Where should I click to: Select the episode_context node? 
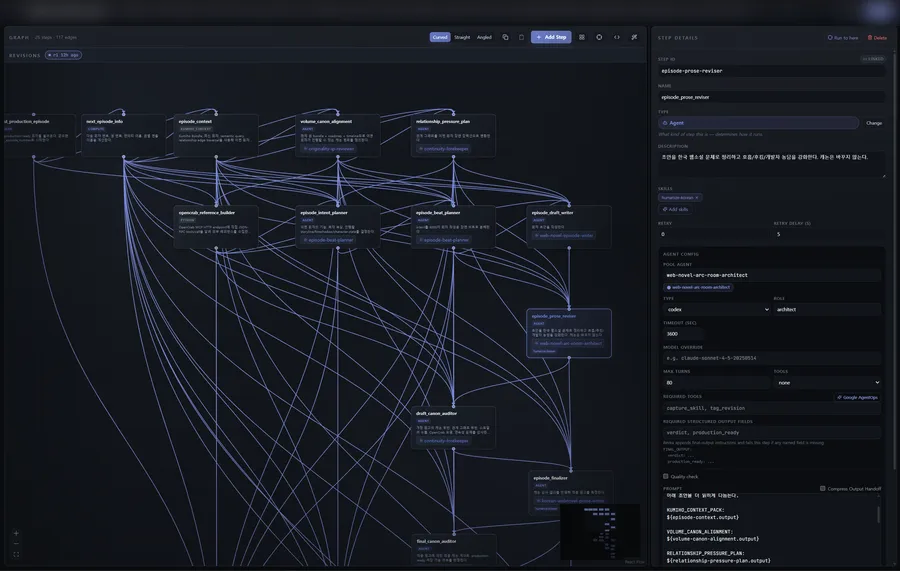pos(216,135)
